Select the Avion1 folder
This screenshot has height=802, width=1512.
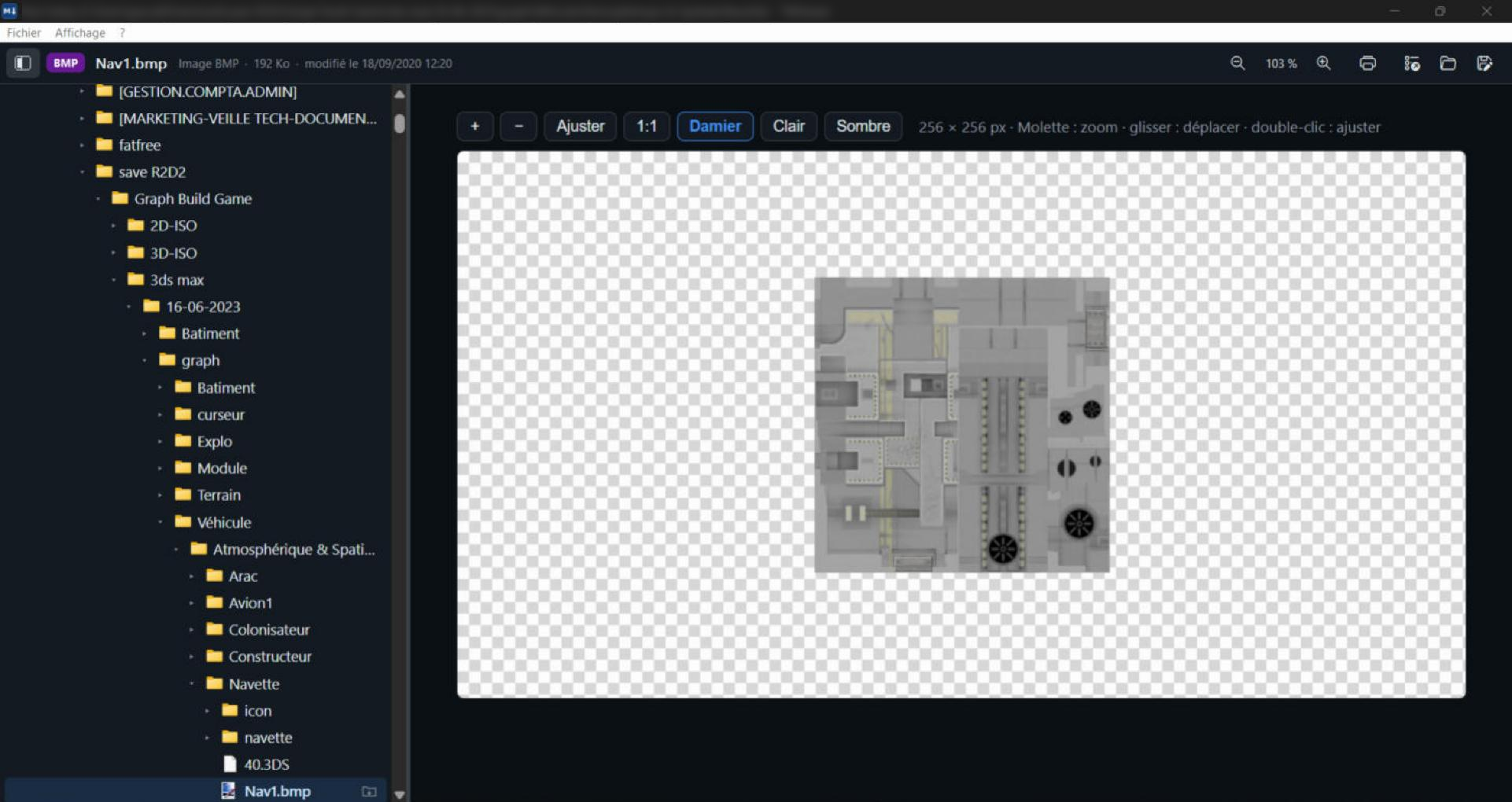pyautogui.click(x=250, y=602)
